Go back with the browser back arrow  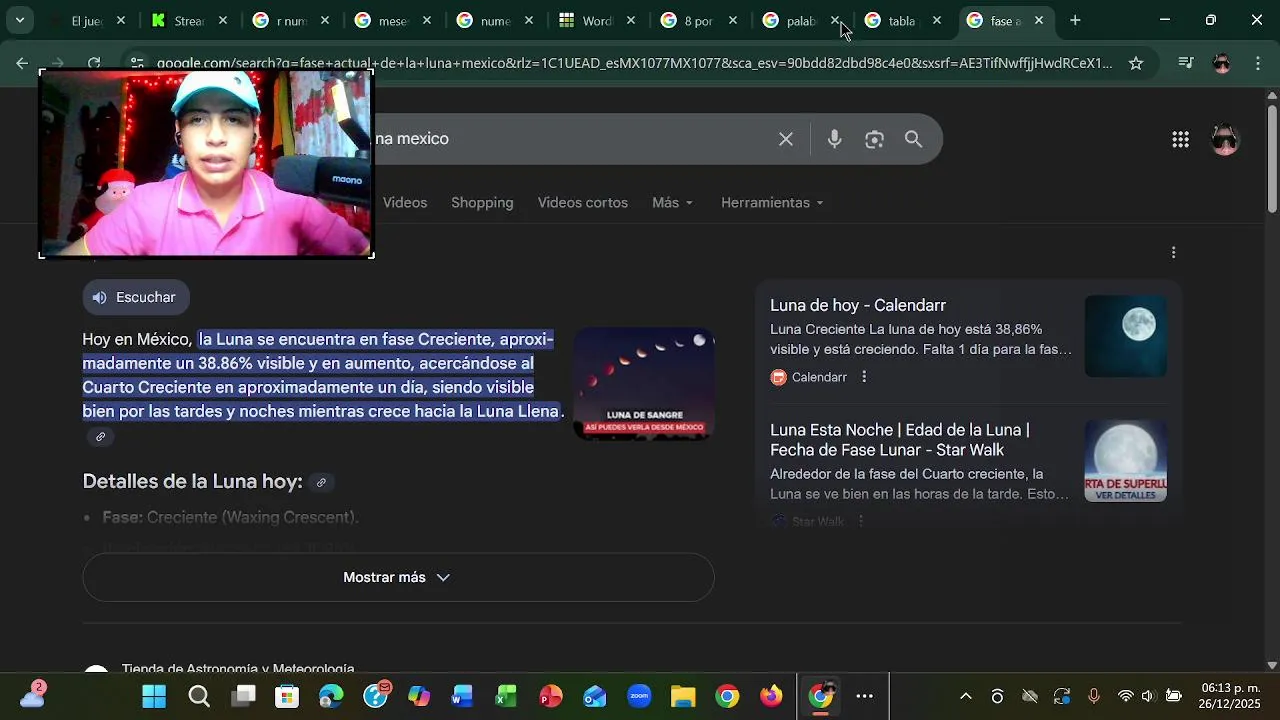pyautogui.click(x=22, y=63)
